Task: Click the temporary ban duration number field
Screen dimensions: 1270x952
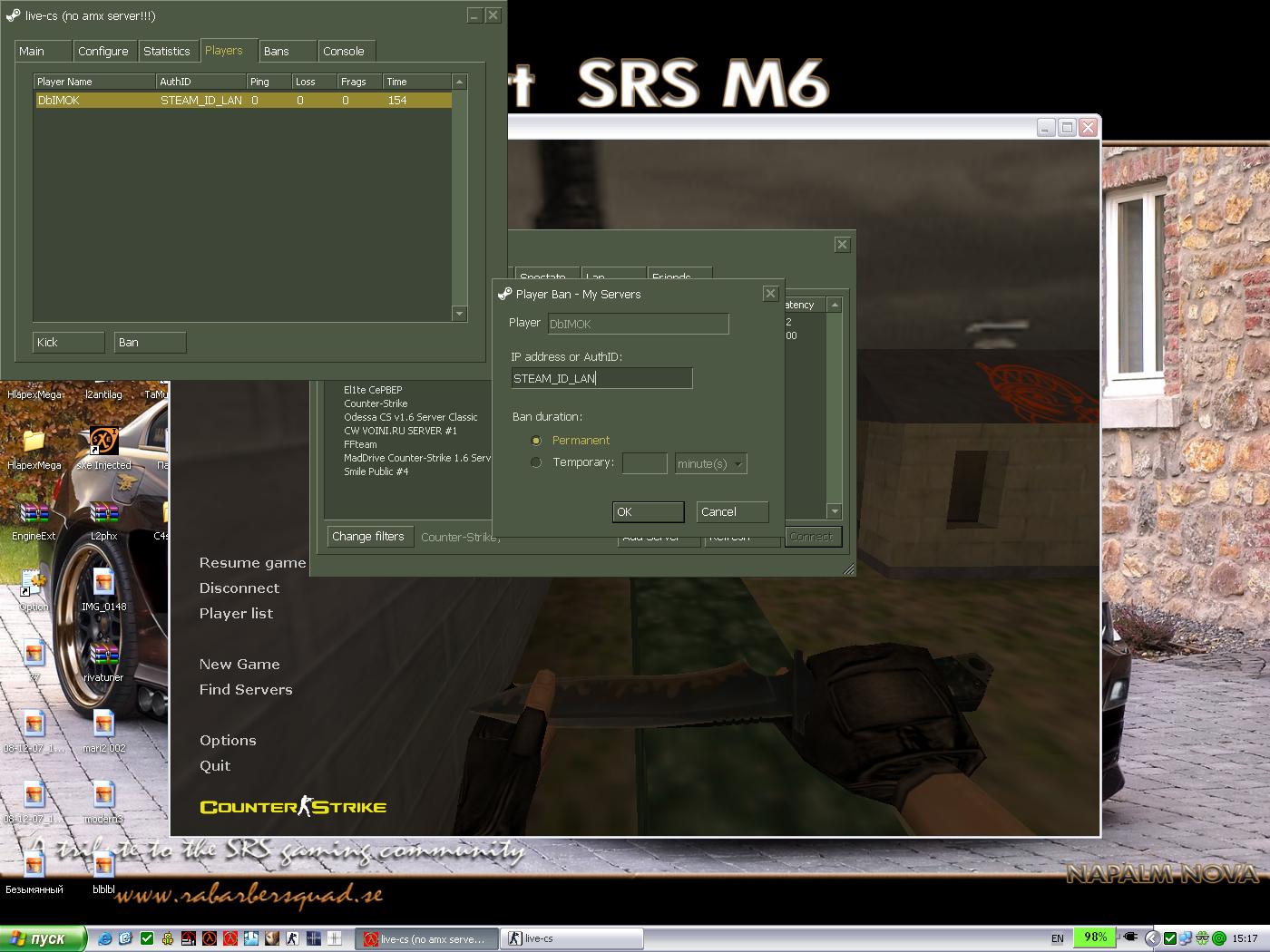Action: pos(645,463)
